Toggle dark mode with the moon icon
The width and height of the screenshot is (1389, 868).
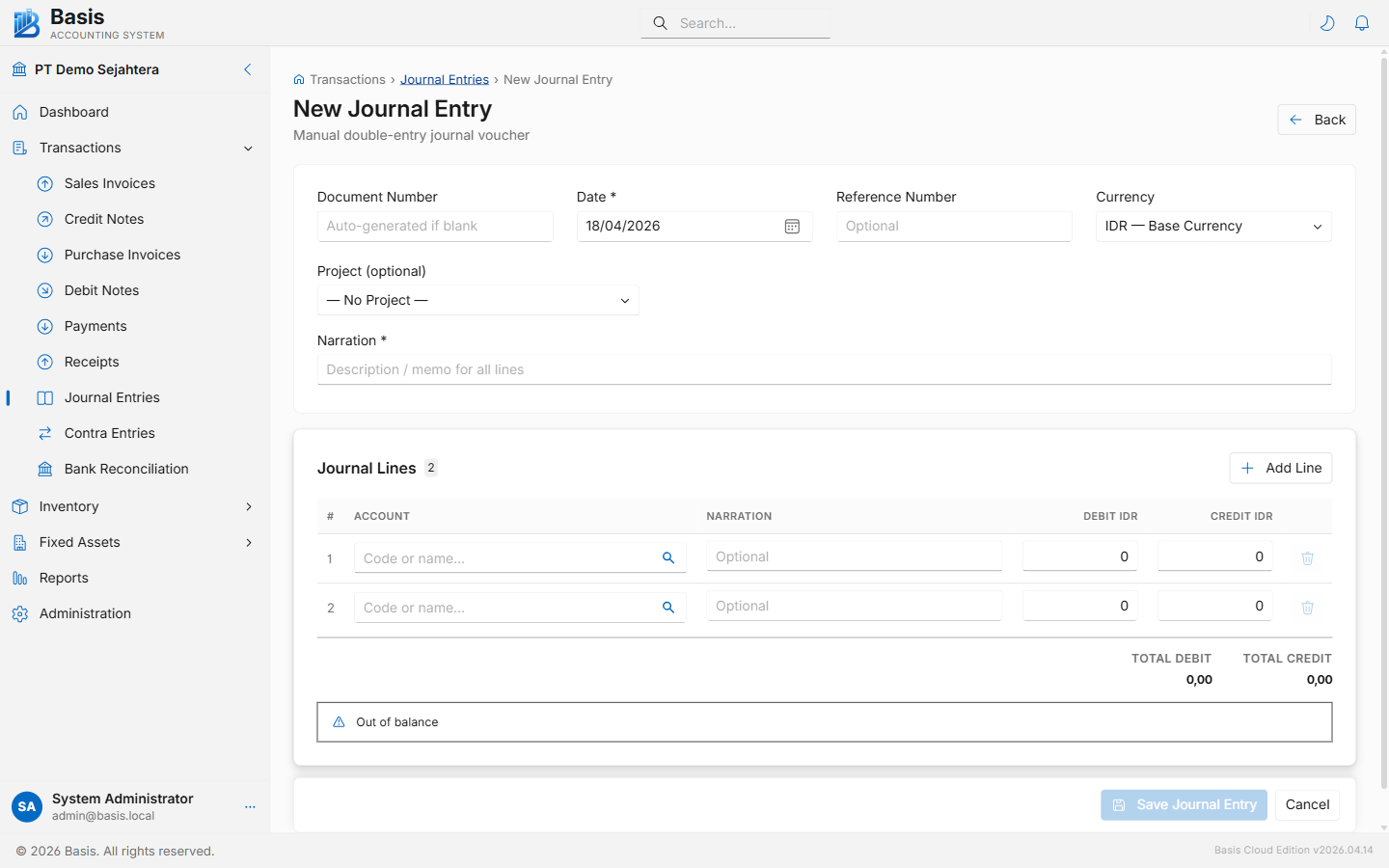point(1327,23)
